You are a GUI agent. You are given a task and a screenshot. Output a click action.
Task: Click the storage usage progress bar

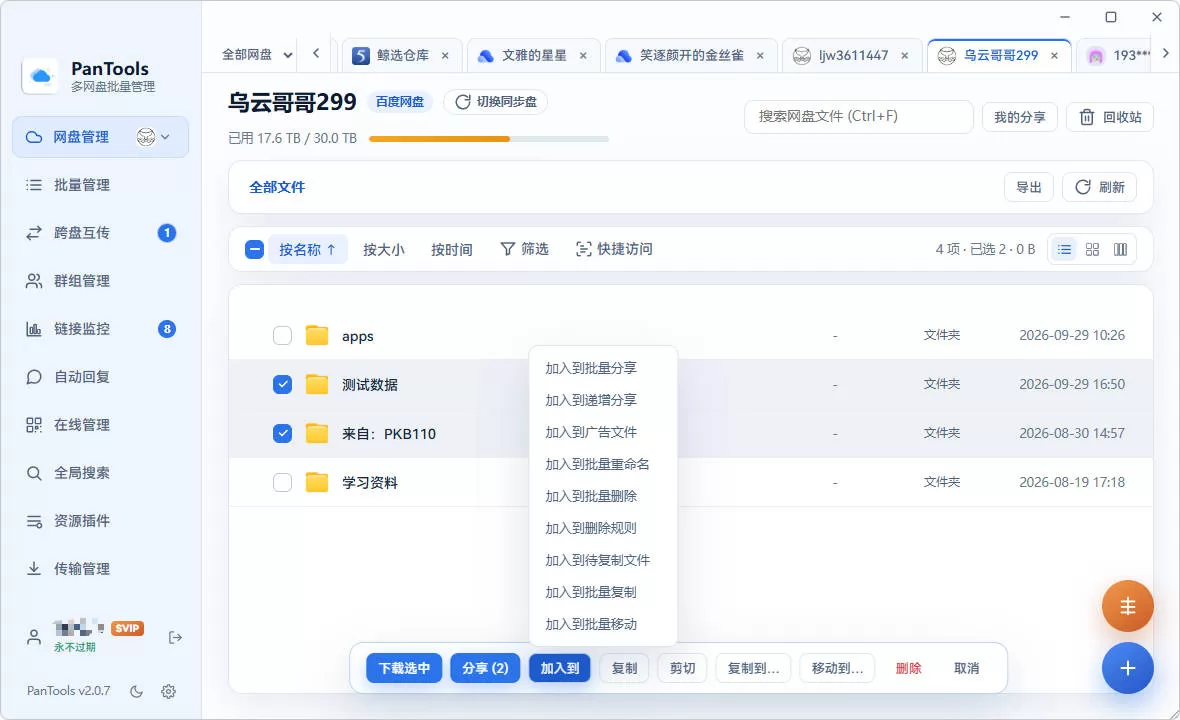tap(488, 139)
